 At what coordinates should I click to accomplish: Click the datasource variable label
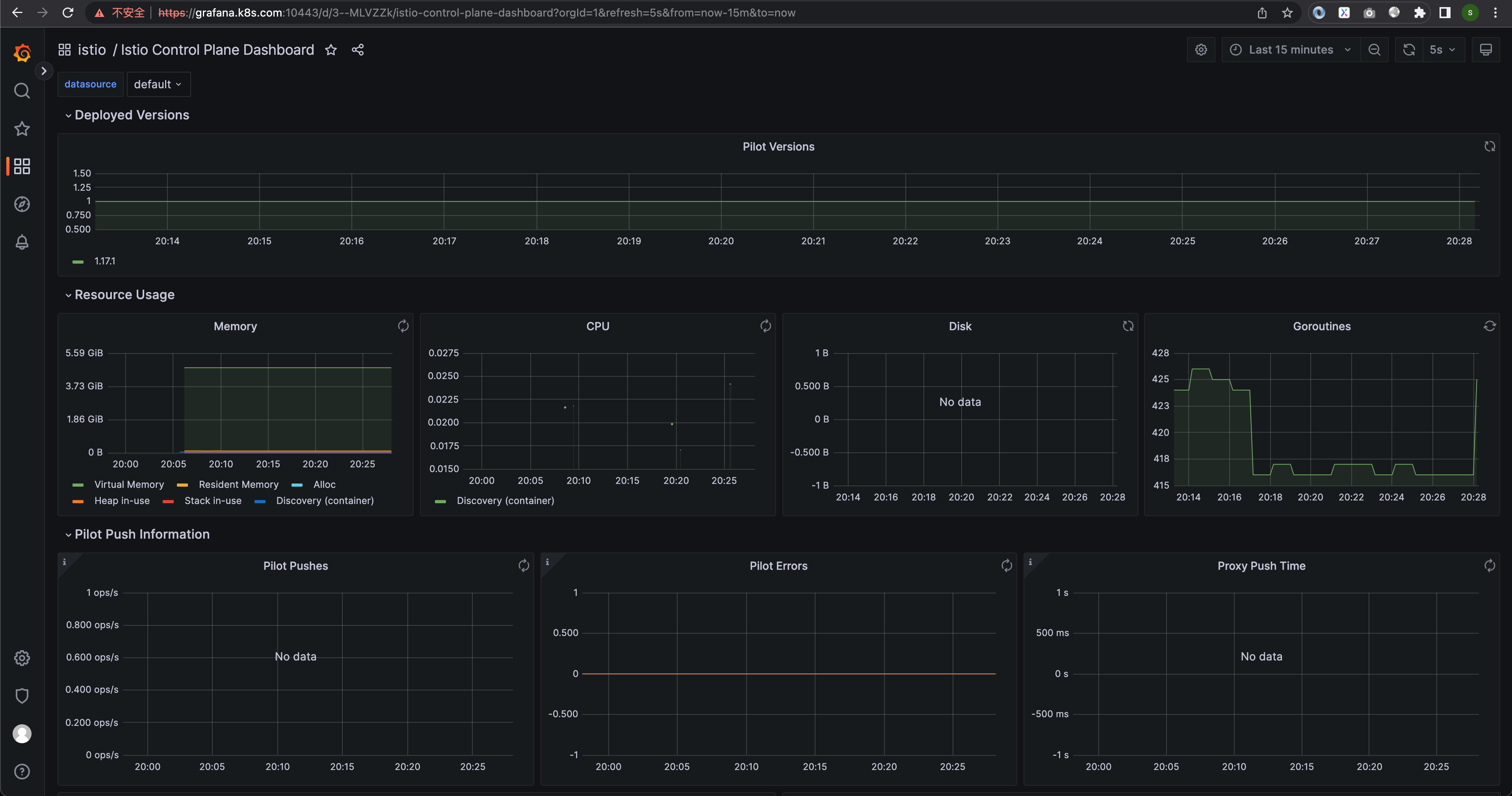(x=90, y=85)
